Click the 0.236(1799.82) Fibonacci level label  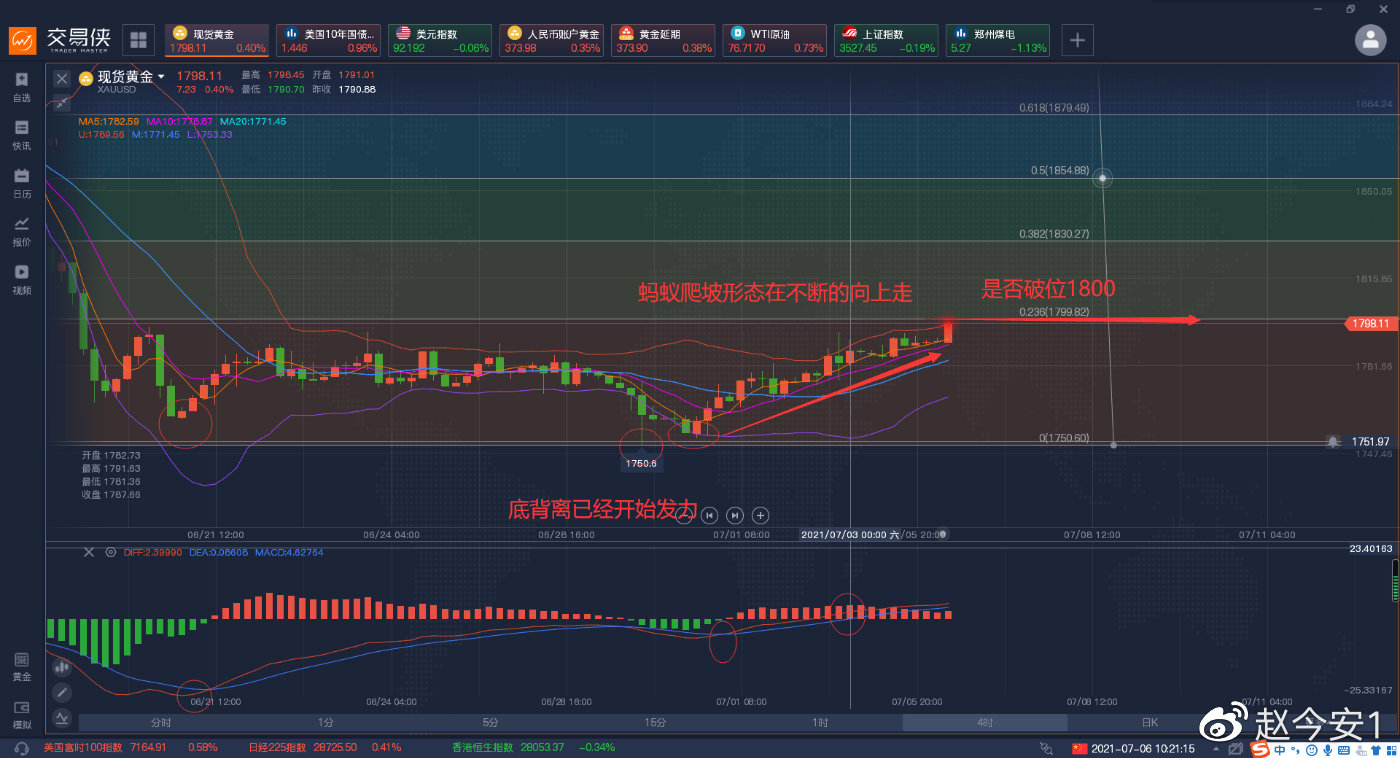[x=1054, y=312]
